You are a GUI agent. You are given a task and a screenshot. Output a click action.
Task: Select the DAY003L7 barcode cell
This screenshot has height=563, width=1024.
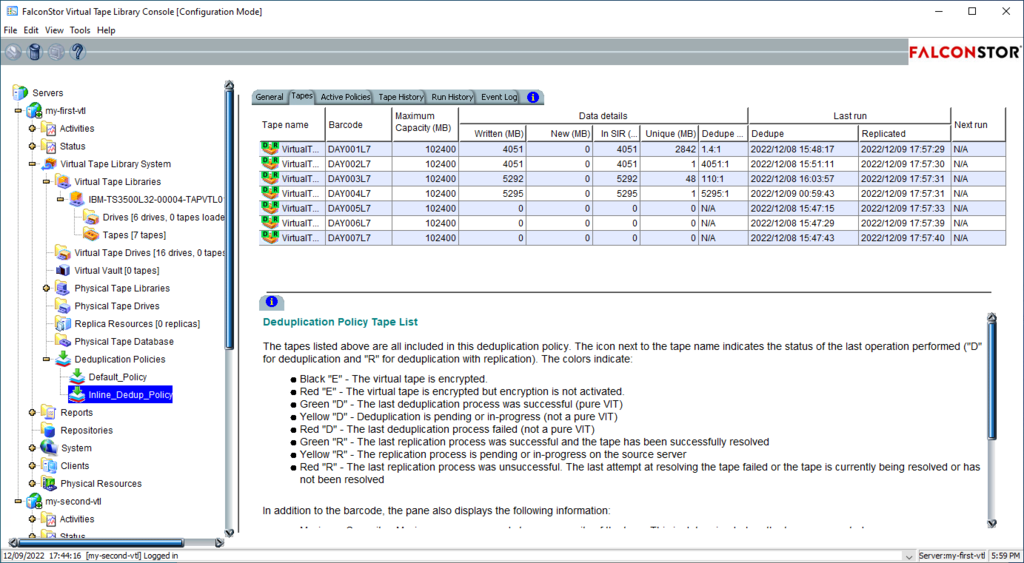tap(359, 178)
